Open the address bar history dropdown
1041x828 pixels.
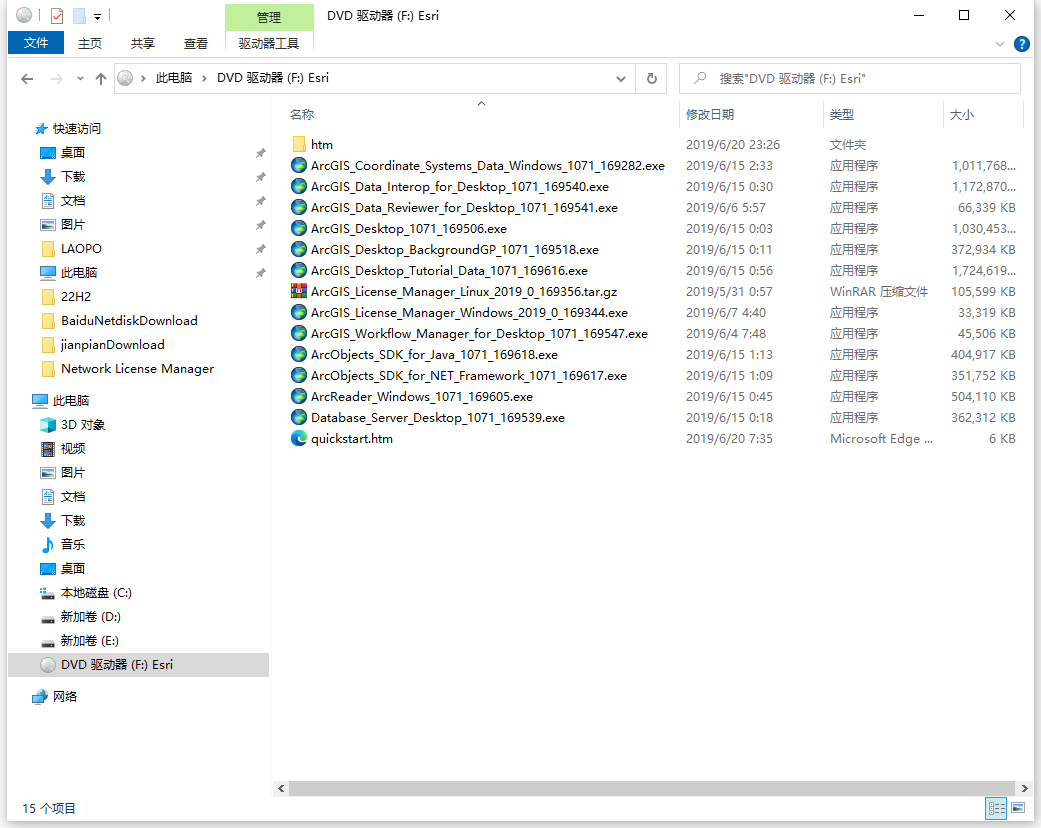pyautogui.click(x=621, y=79)
